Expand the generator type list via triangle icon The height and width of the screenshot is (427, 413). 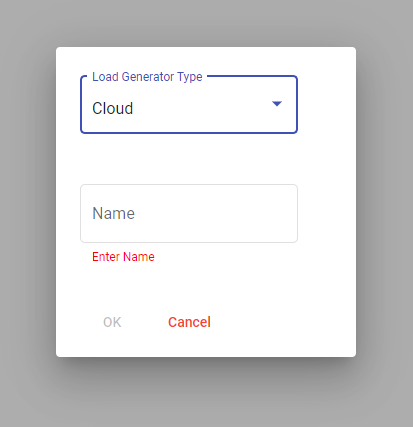pos(277,104)
